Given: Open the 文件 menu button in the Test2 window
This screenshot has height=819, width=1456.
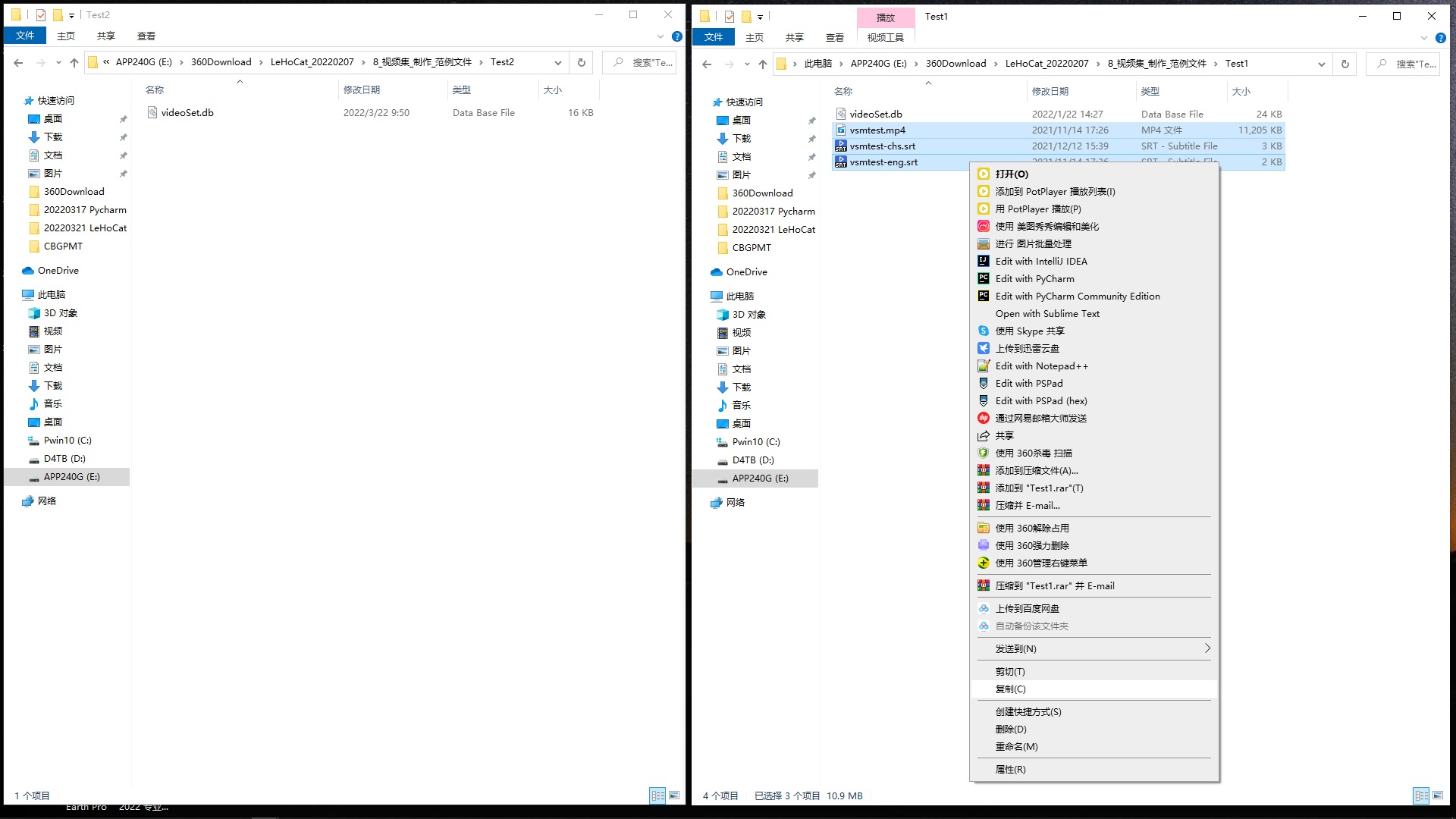Looking at the screenshot, I should click(25, 36).
